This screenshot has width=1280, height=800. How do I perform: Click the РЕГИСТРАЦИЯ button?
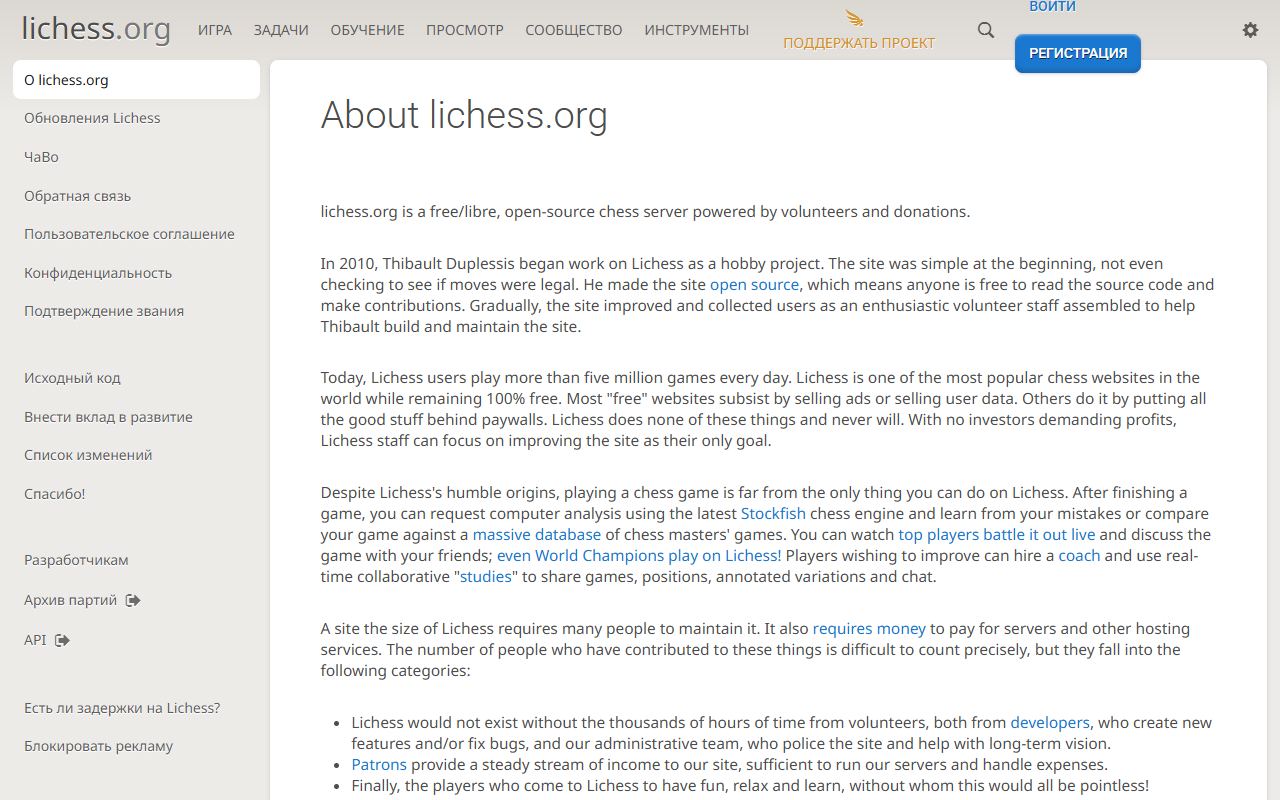[1078, 53]
